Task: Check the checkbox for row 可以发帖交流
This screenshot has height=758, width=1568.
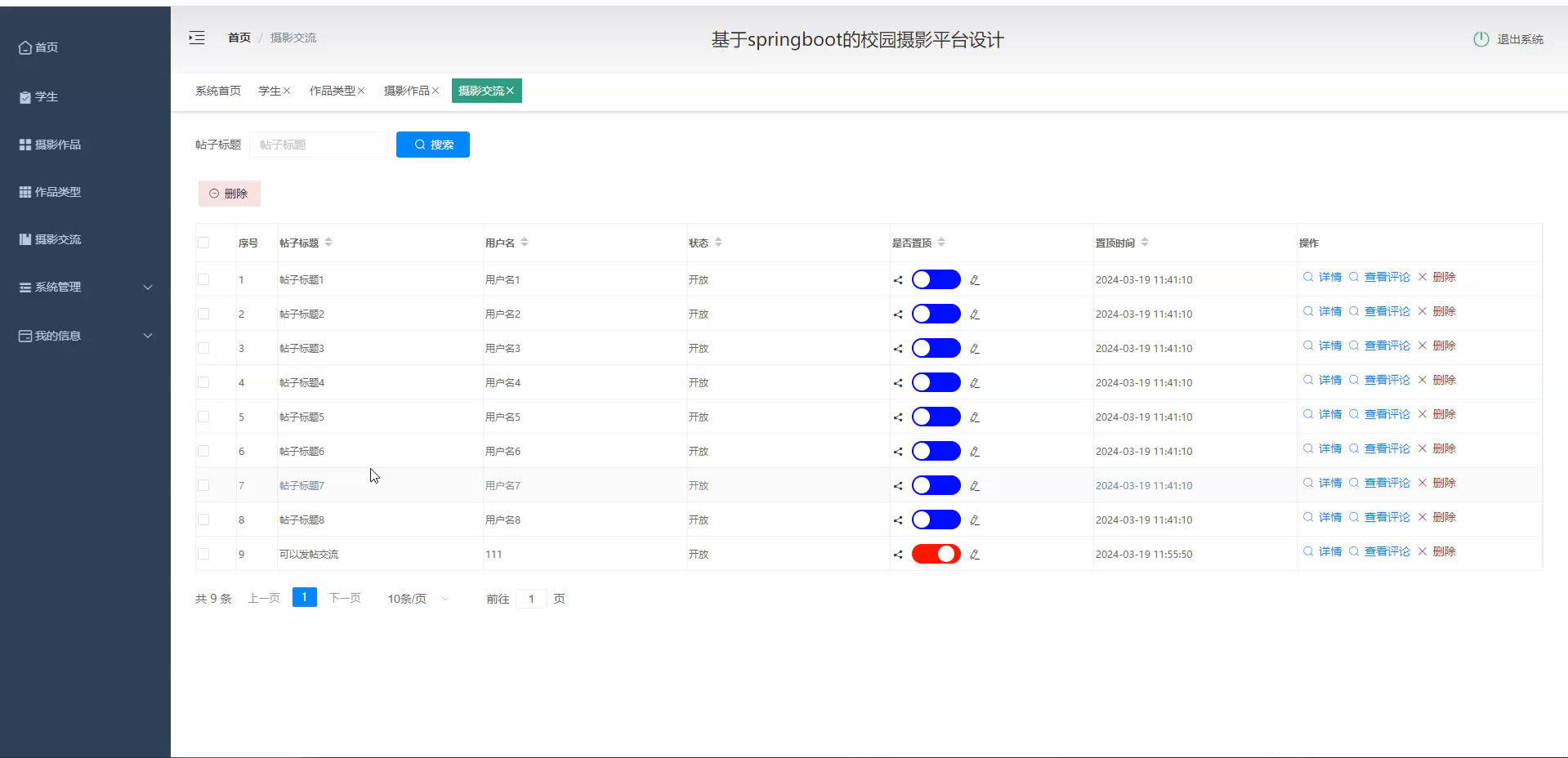Action: (x=203, y=554)
